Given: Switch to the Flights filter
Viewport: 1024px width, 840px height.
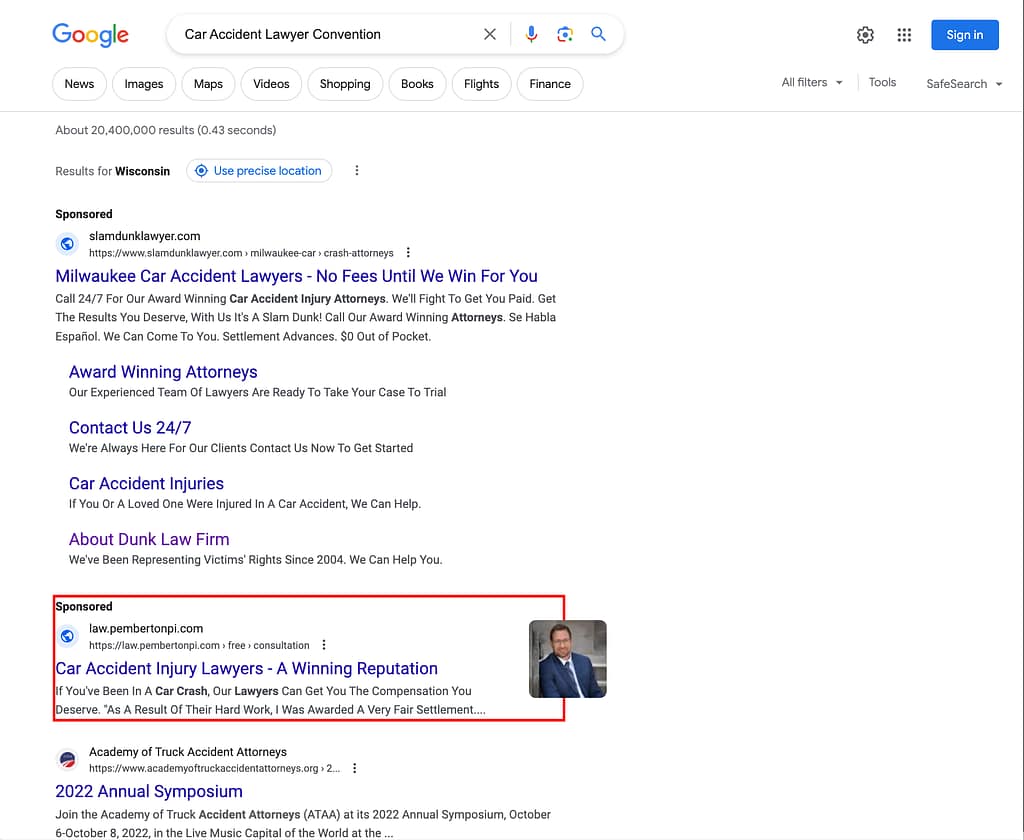Looking at the screenshot, I should (x=481, y=84).
